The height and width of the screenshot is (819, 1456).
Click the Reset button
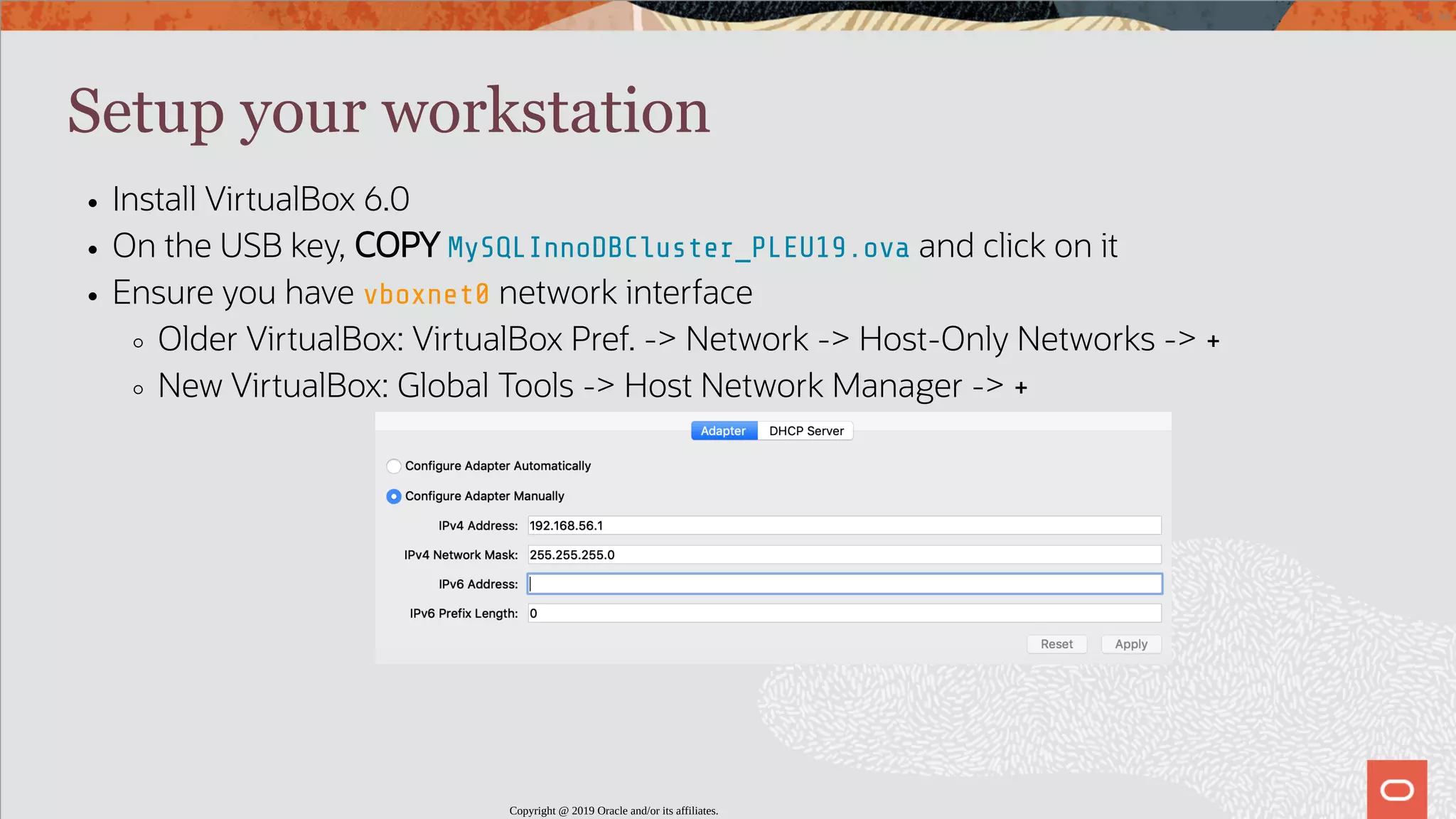[1056, 644]
